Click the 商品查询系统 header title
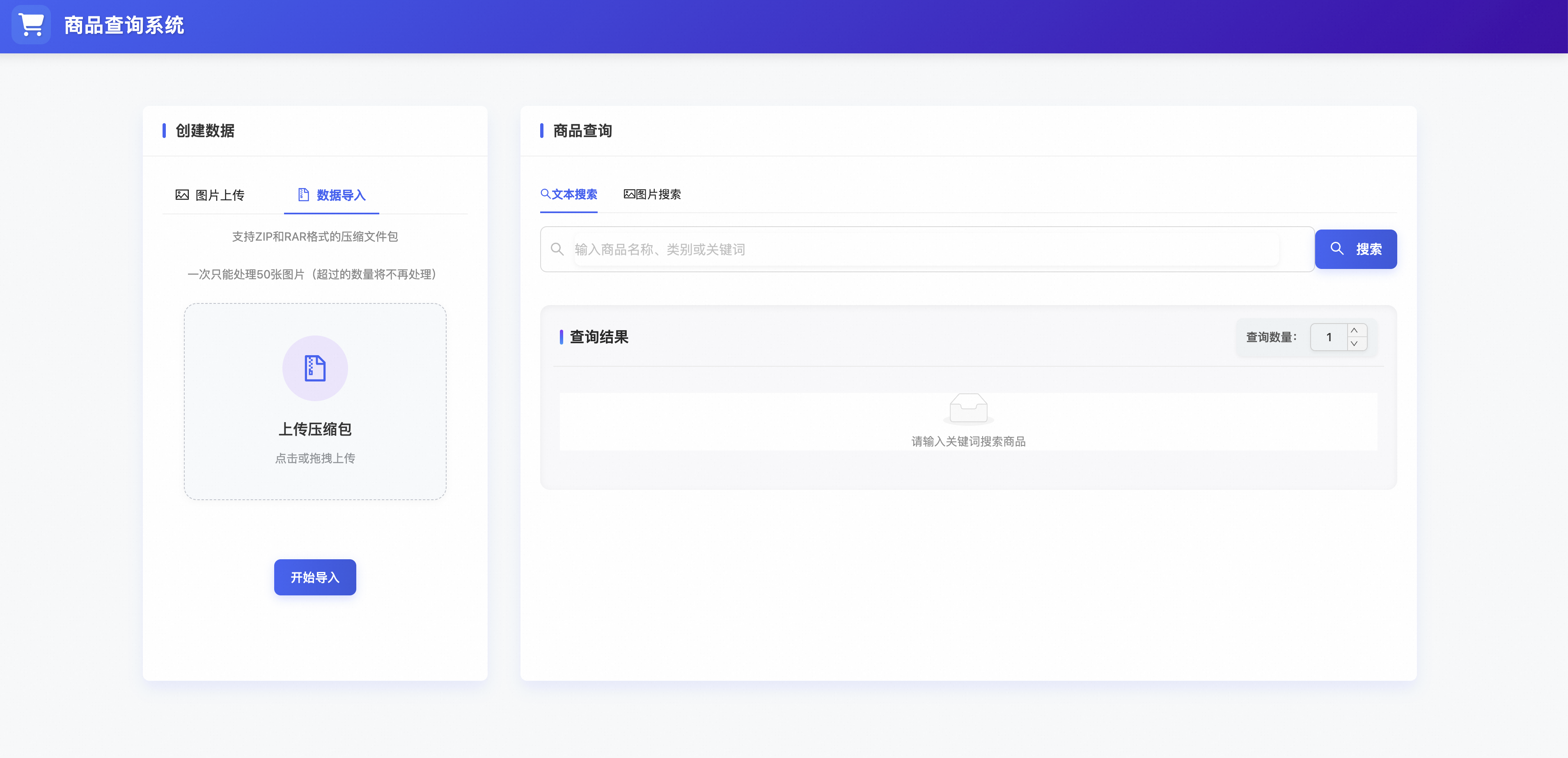The image size is (1568, 758). [124, 25]
